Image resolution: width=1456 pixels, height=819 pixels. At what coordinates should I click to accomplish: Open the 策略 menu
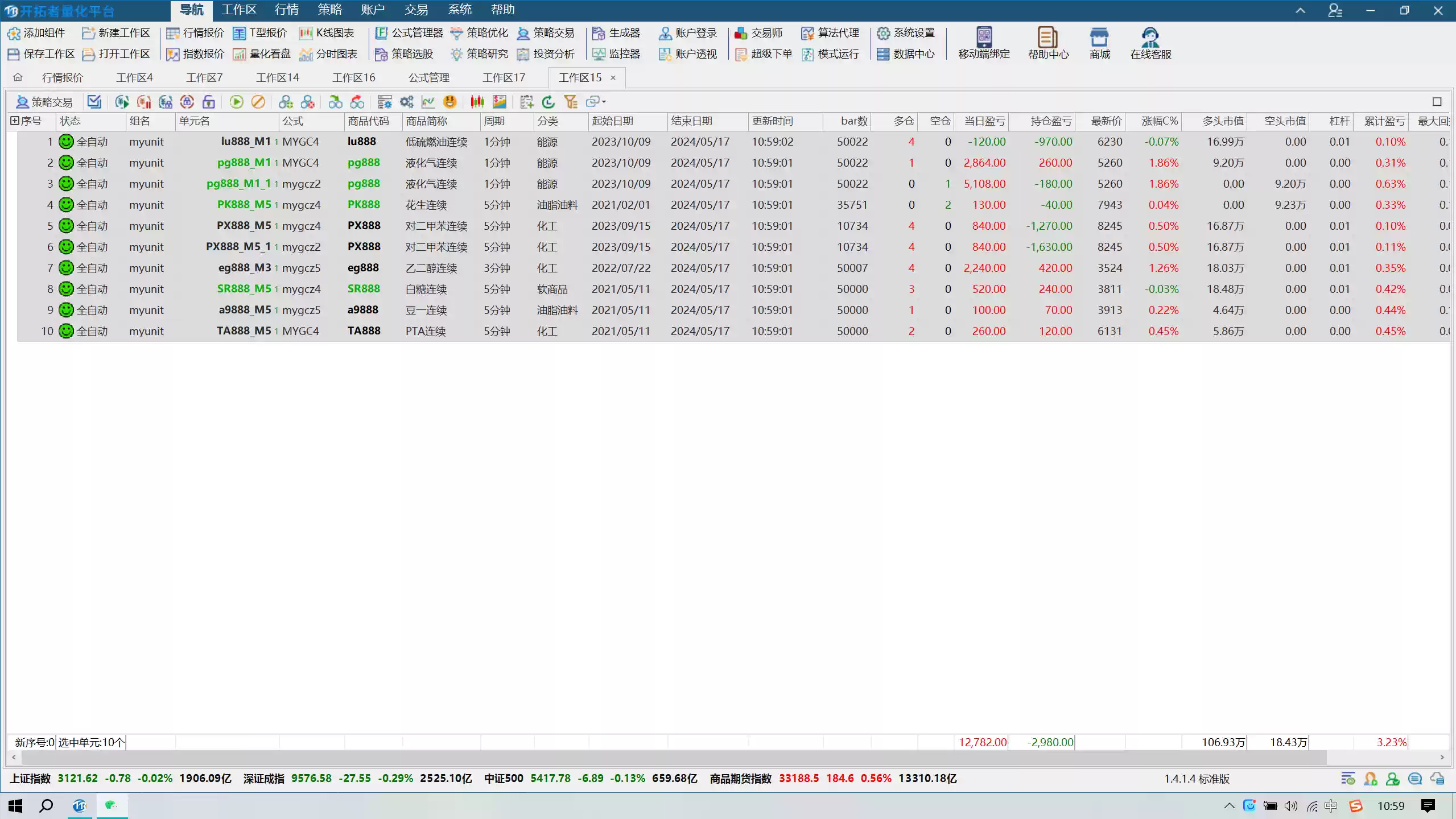[x=329, y=10]
